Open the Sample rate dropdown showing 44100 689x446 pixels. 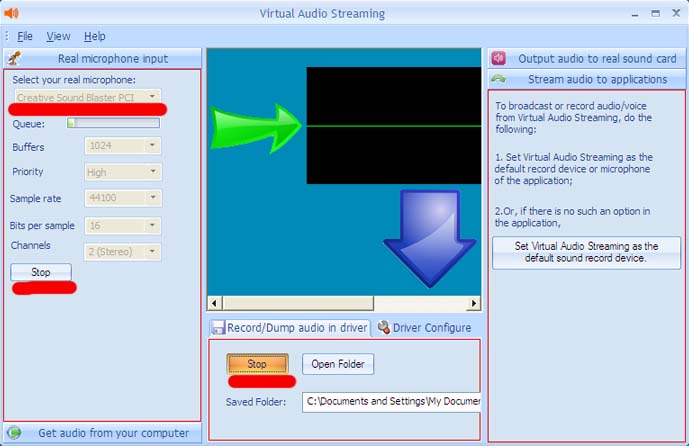(x=123, y=198)
